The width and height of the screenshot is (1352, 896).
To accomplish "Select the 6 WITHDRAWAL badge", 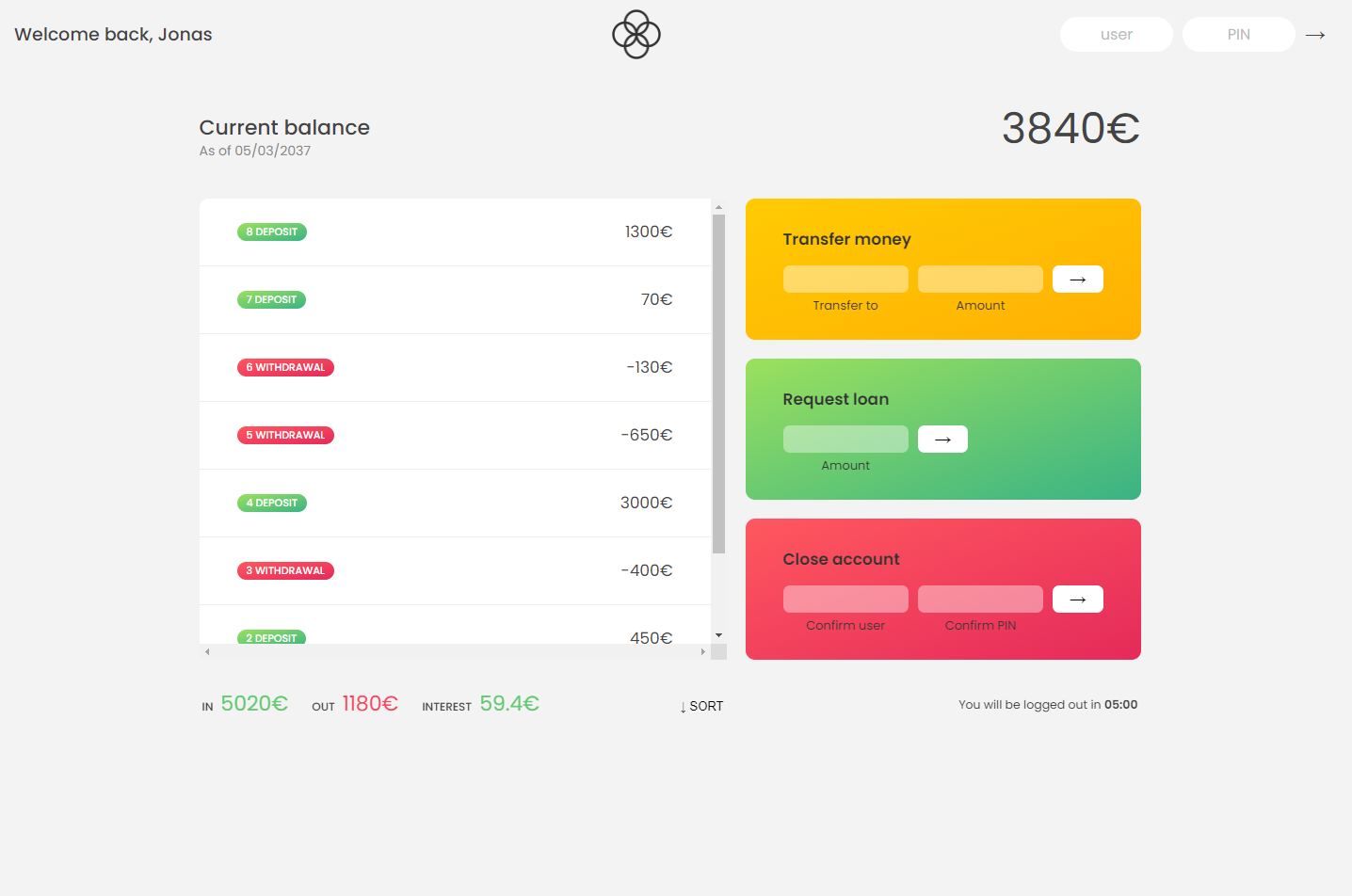I will point(285,367).
